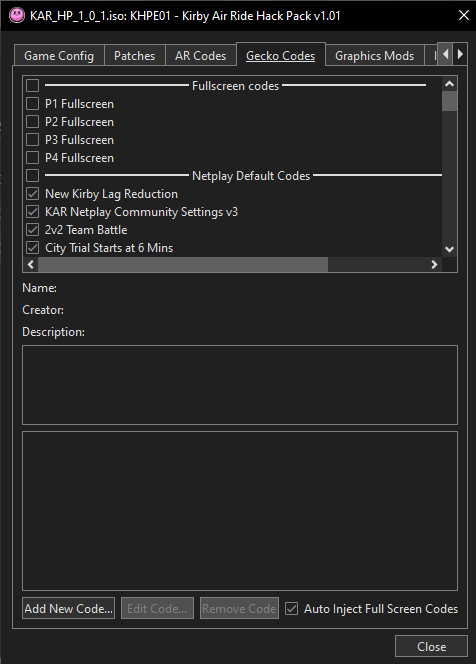This screenshot has width=476, height=664.
Task: Open the Patches tab
Action: tap(135, 55)
